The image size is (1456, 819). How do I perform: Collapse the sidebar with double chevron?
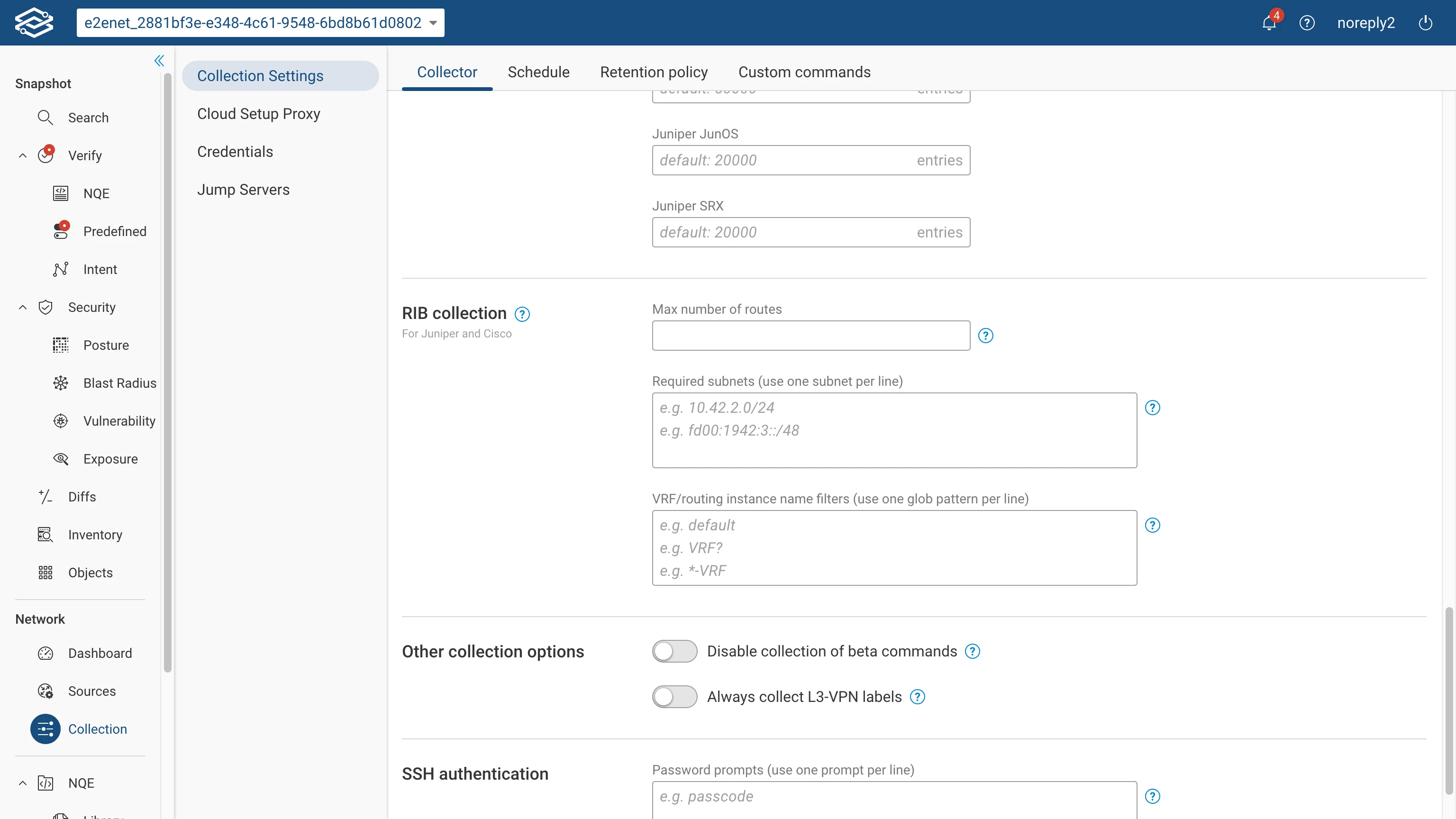coord(159,61)
